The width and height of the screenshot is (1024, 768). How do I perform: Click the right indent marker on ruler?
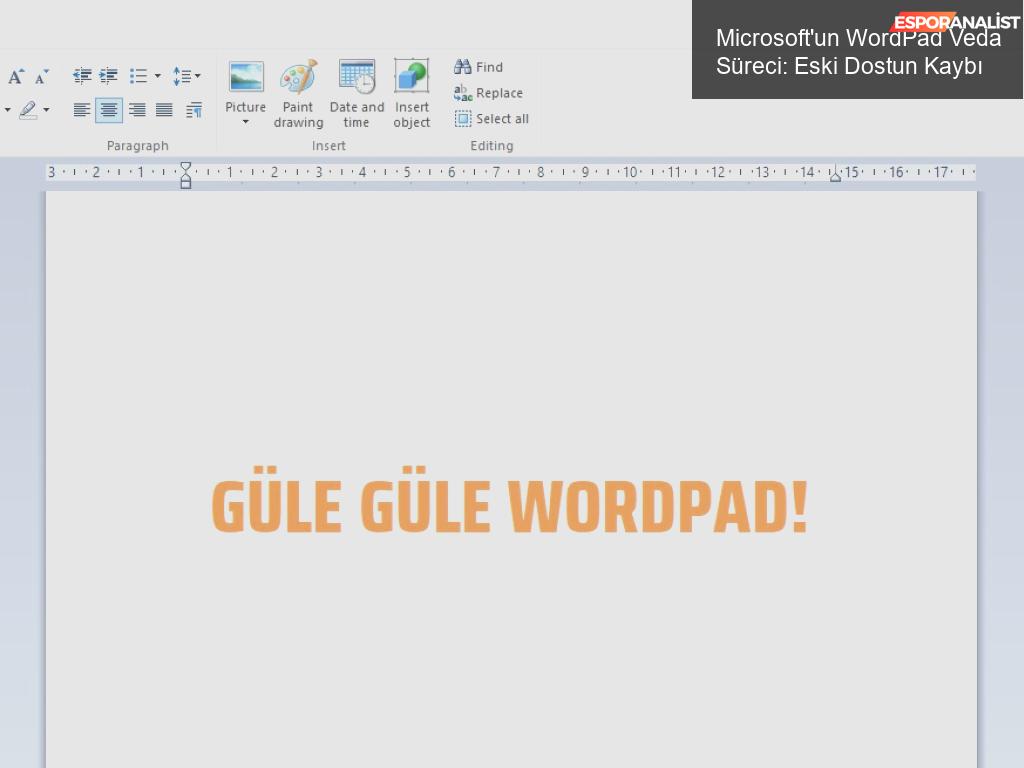[x=835, y=177]
